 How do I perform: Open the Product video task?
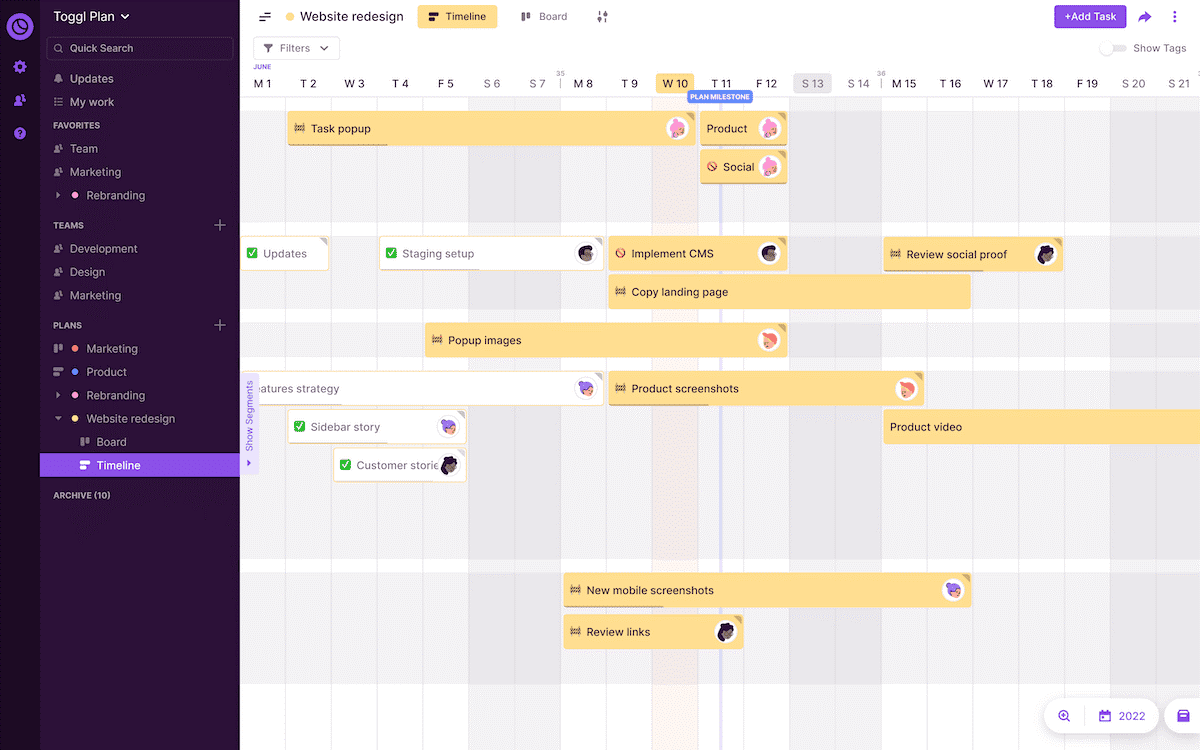[1041, 427]
